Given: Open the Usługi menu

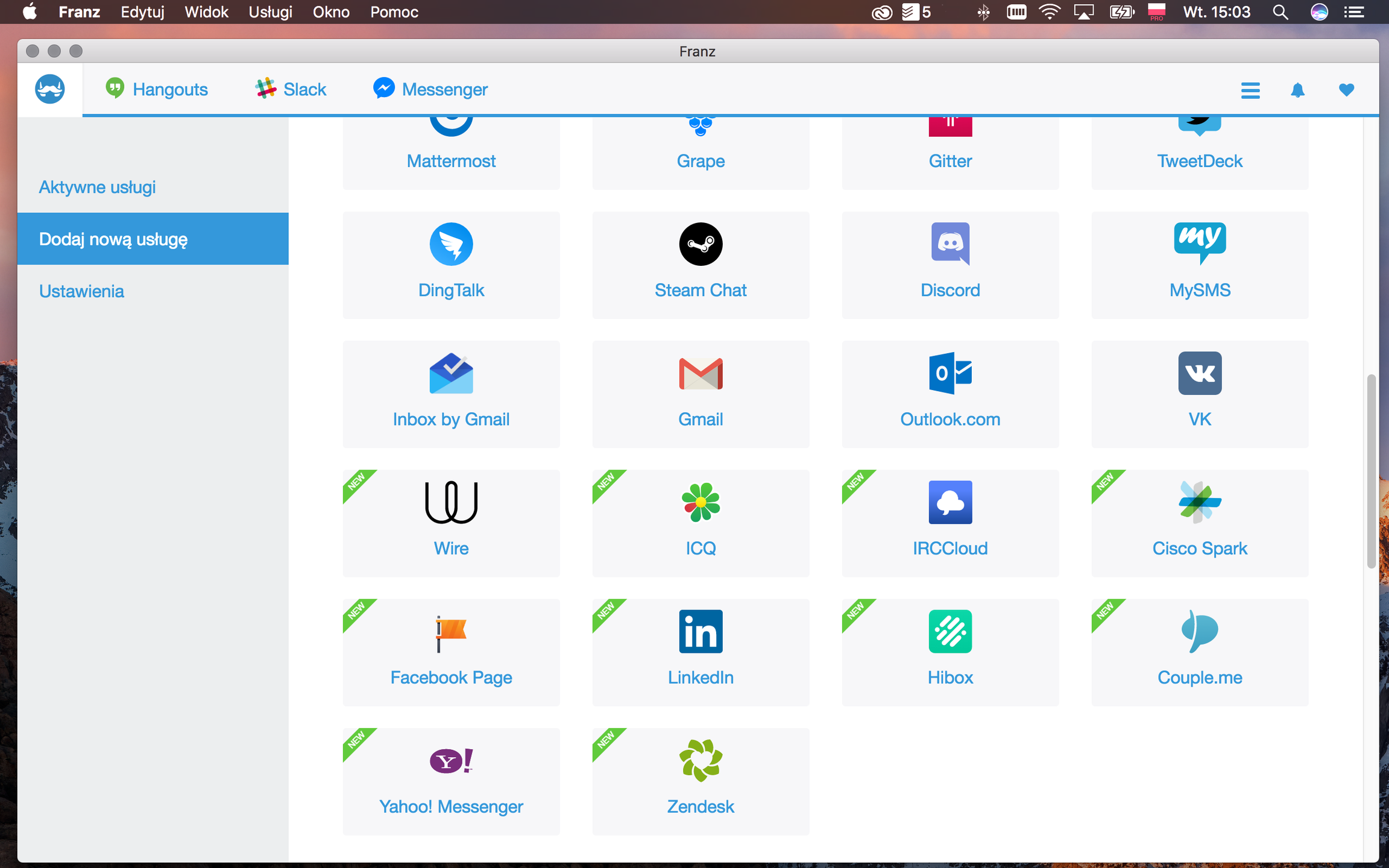Looking at the screenshot, I should coord(270,12).
